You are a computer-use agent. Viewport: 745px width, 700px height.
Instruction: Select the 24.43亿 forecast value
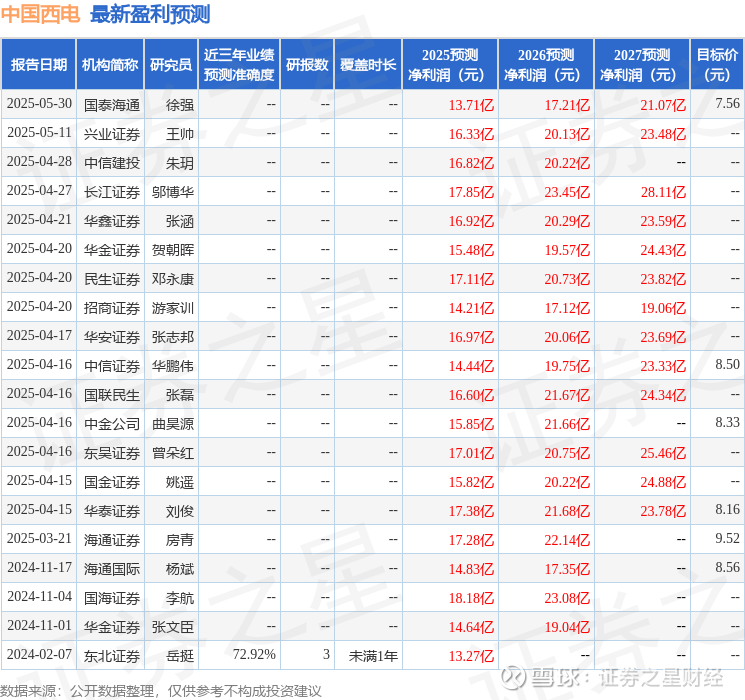coord(663,250)
